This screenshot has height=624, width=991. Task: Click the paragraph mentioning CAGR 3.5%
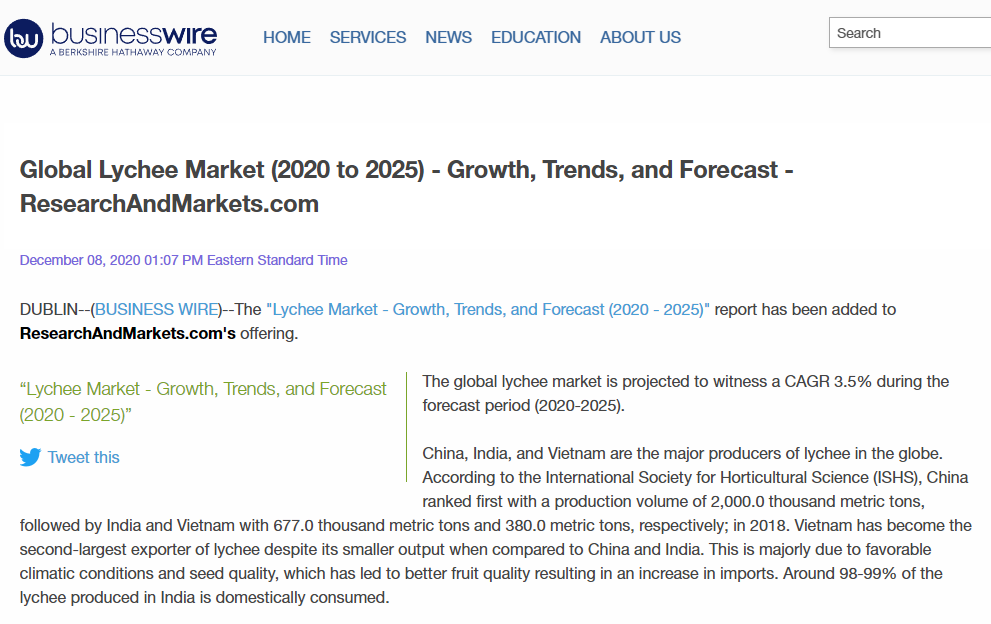click(x=685, y=393)
